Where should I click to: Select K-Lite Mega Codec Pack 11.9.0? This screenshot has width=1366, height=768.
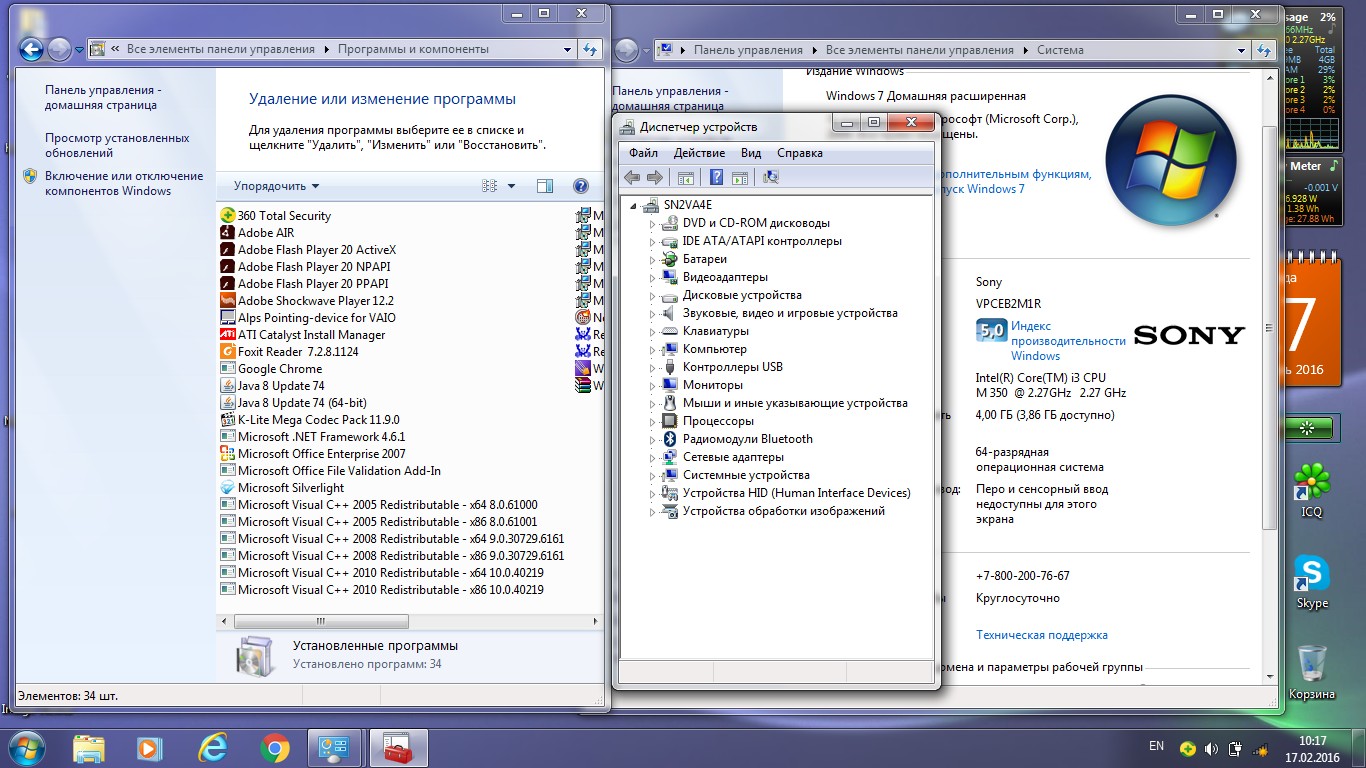310,420
